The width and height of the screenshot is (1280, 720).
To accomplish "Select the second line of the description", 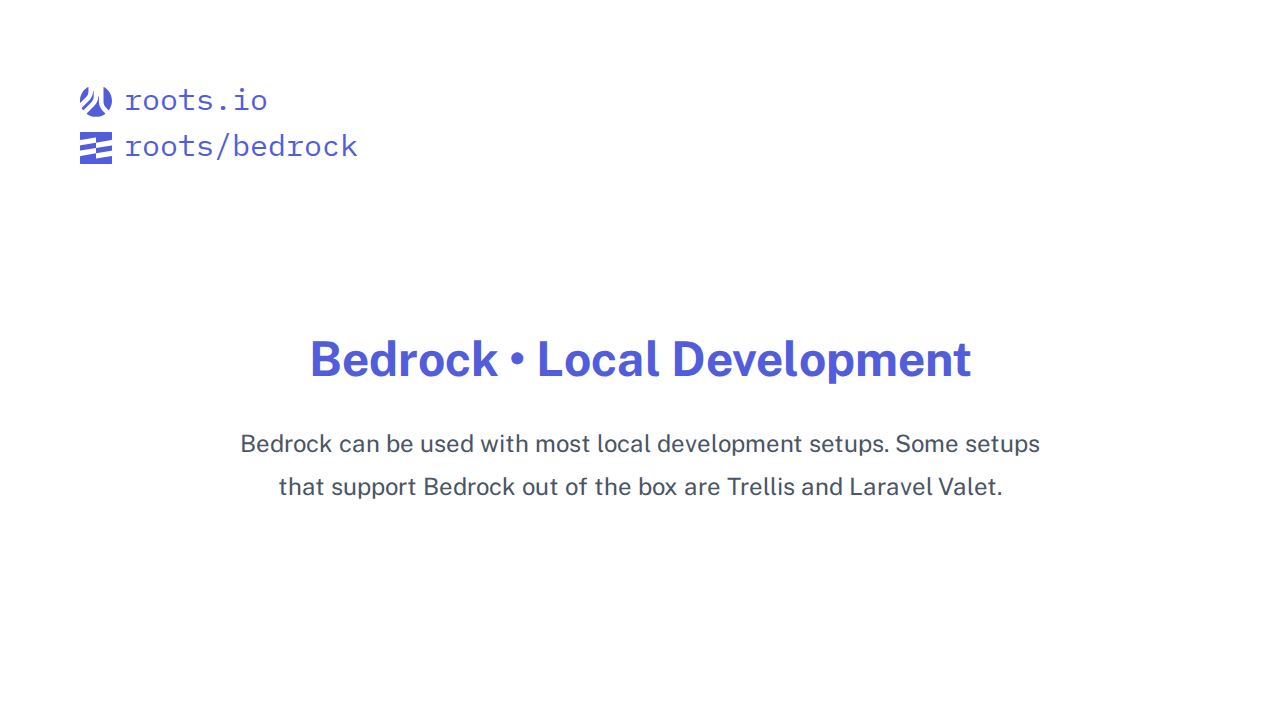I will 640,487.
